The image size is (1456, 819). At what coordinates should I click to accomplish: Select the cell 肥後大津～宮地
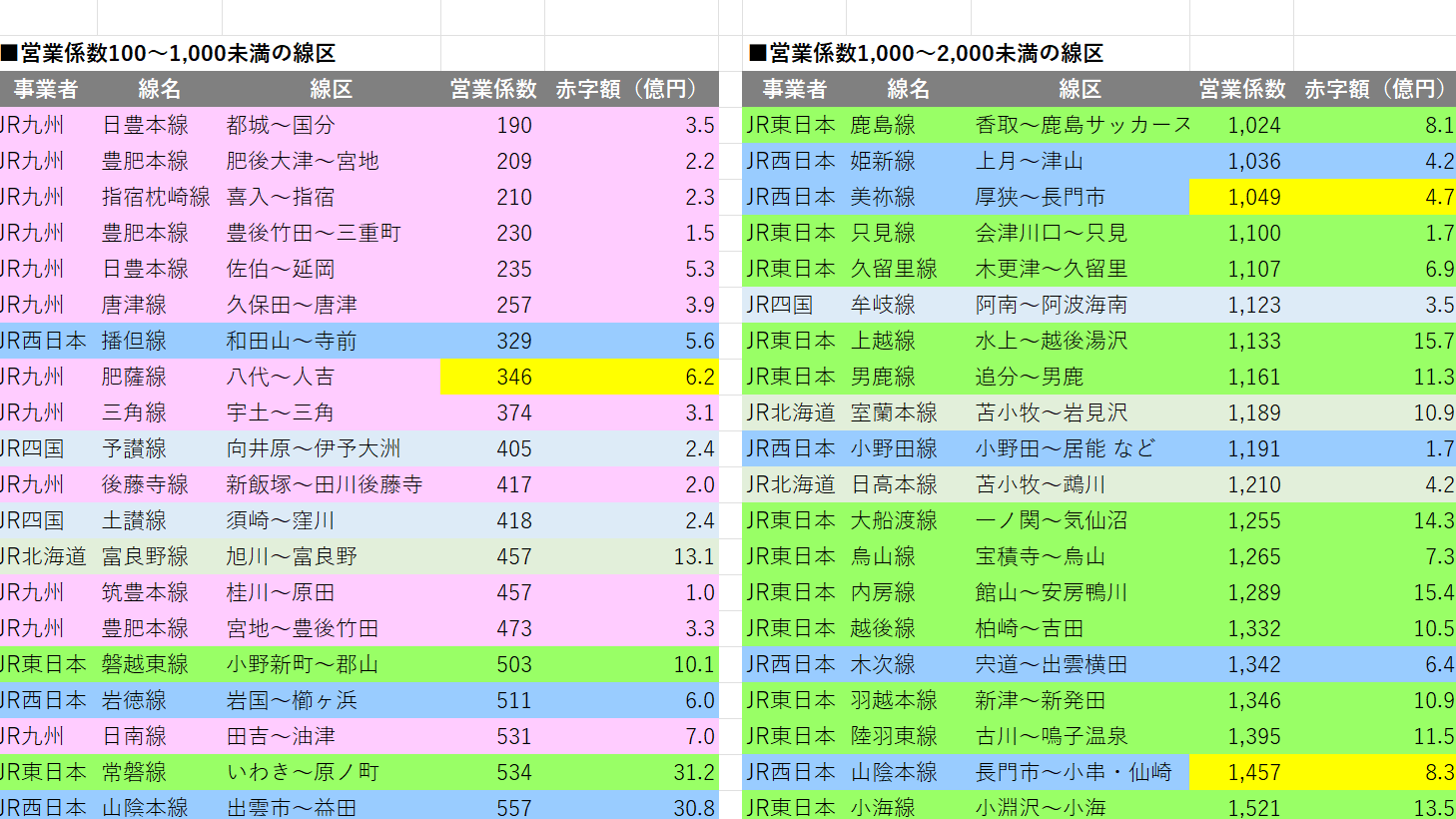tap(332, 161)
